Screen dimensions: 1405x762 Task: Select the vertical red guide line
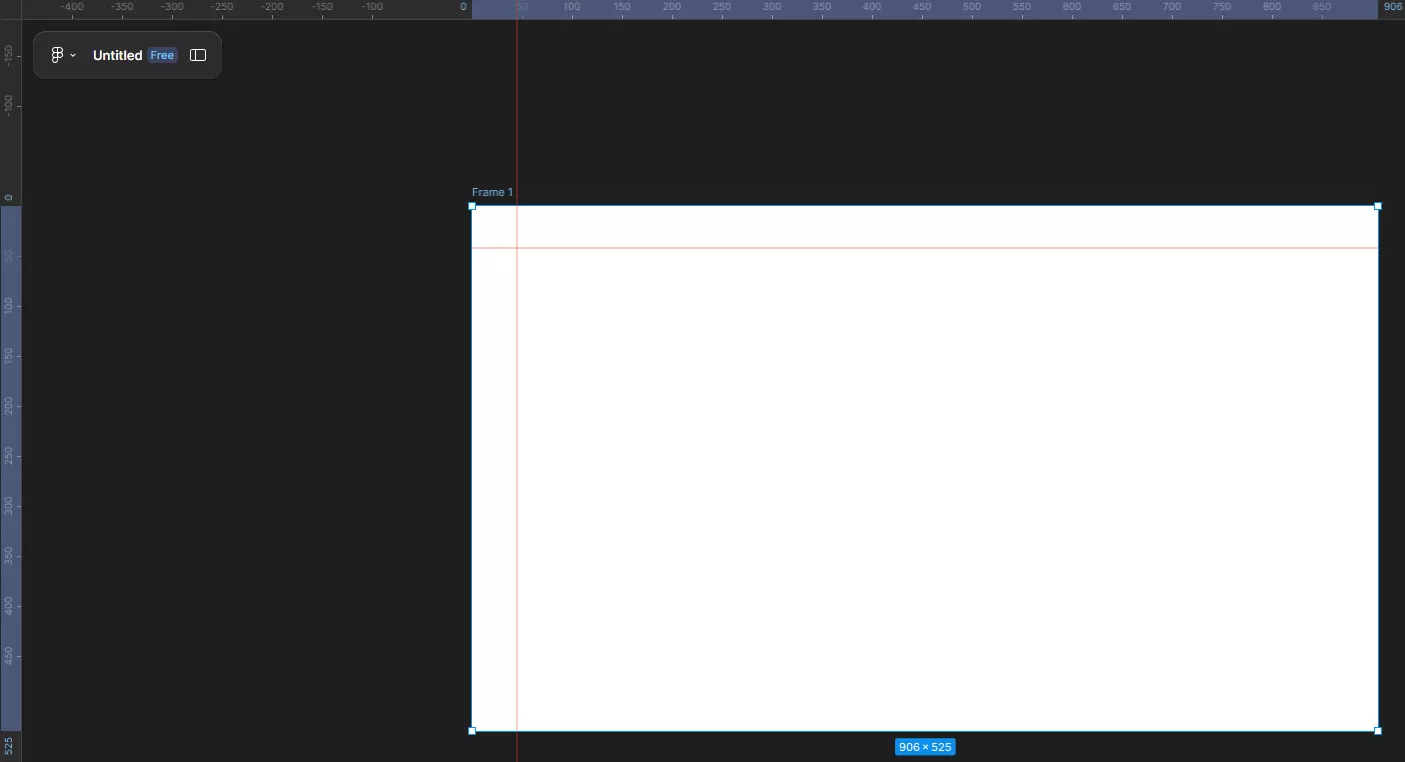pyautogui.click(x=517, y=450)
